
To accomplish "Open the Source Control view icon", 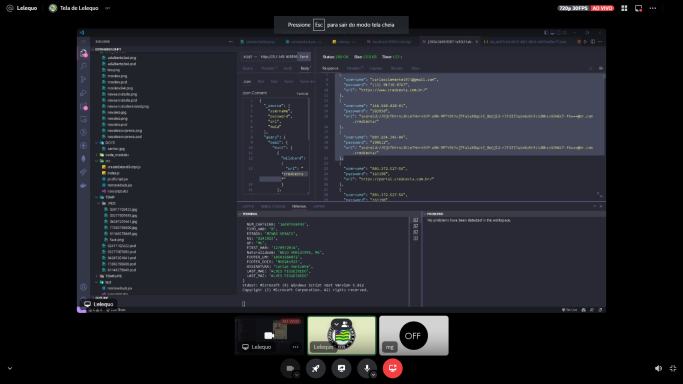I will pos(83,79).
